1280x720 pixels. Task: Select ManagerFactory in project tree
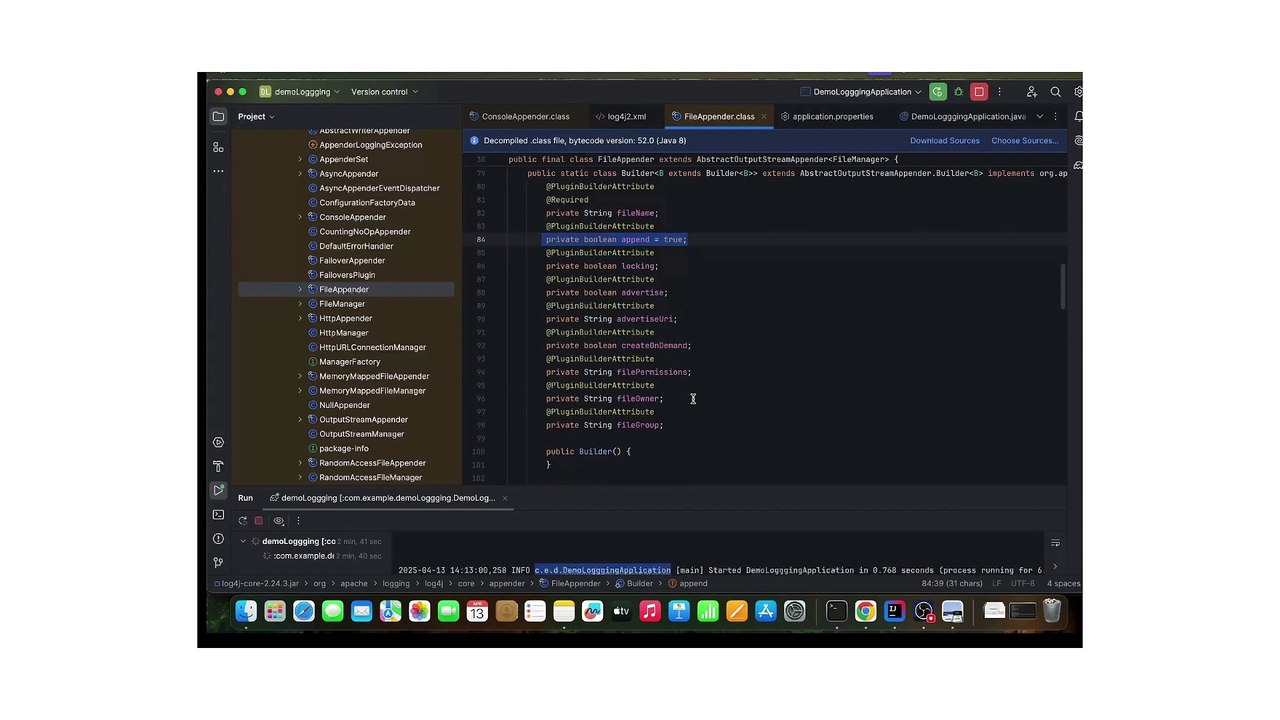(x=349, y=362)
